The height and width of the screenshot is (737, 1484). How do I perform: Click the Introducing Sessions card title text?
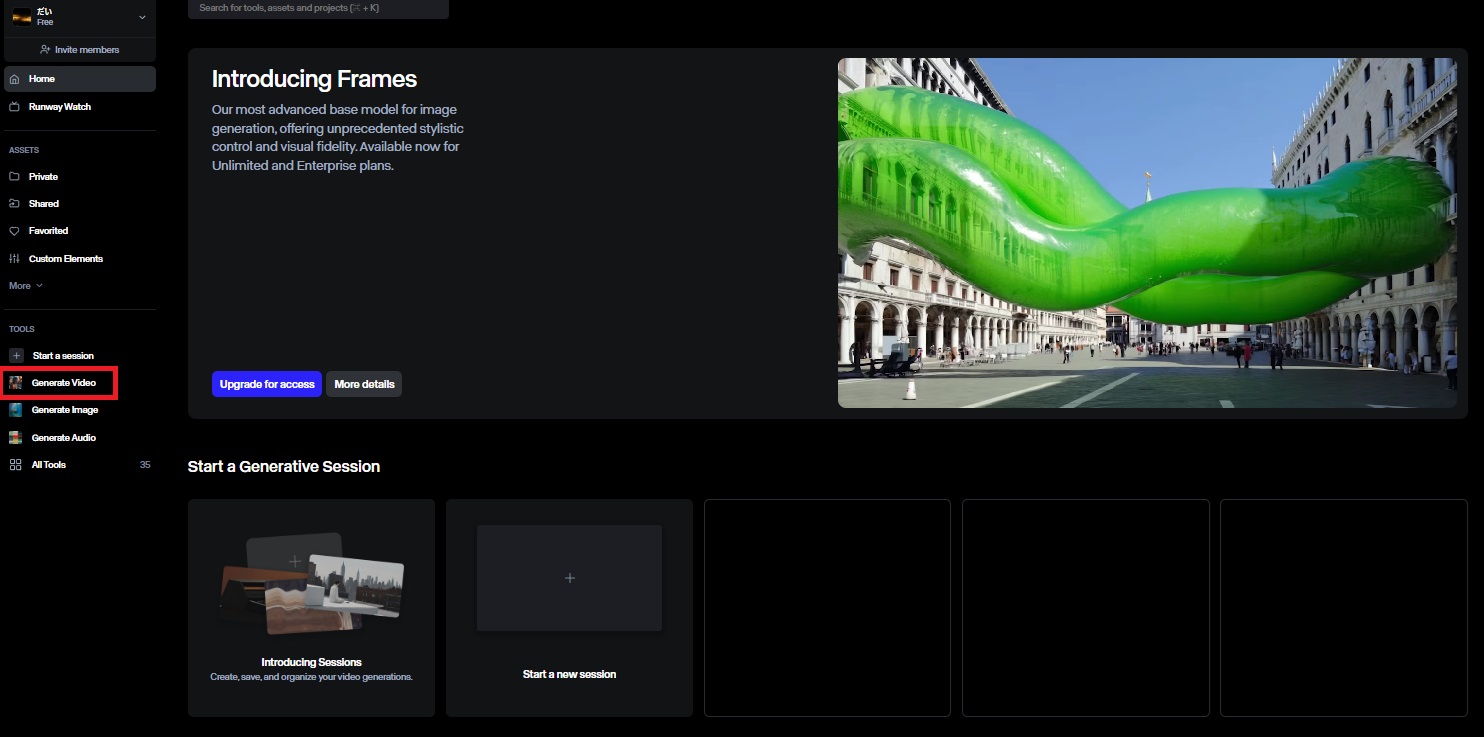pyautogui.click(x=312, y=662)
